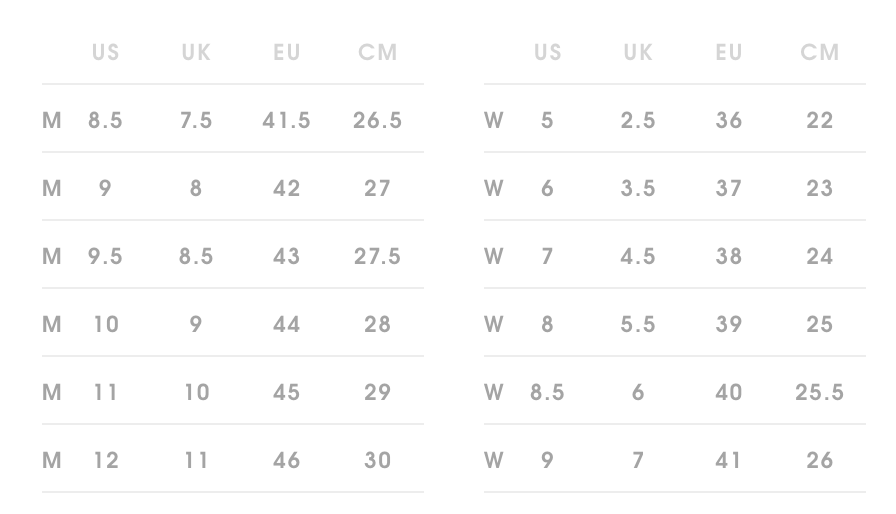
Task: Click the EU size 46 cell
Action: pyautogui.click(x=286, y=460)
